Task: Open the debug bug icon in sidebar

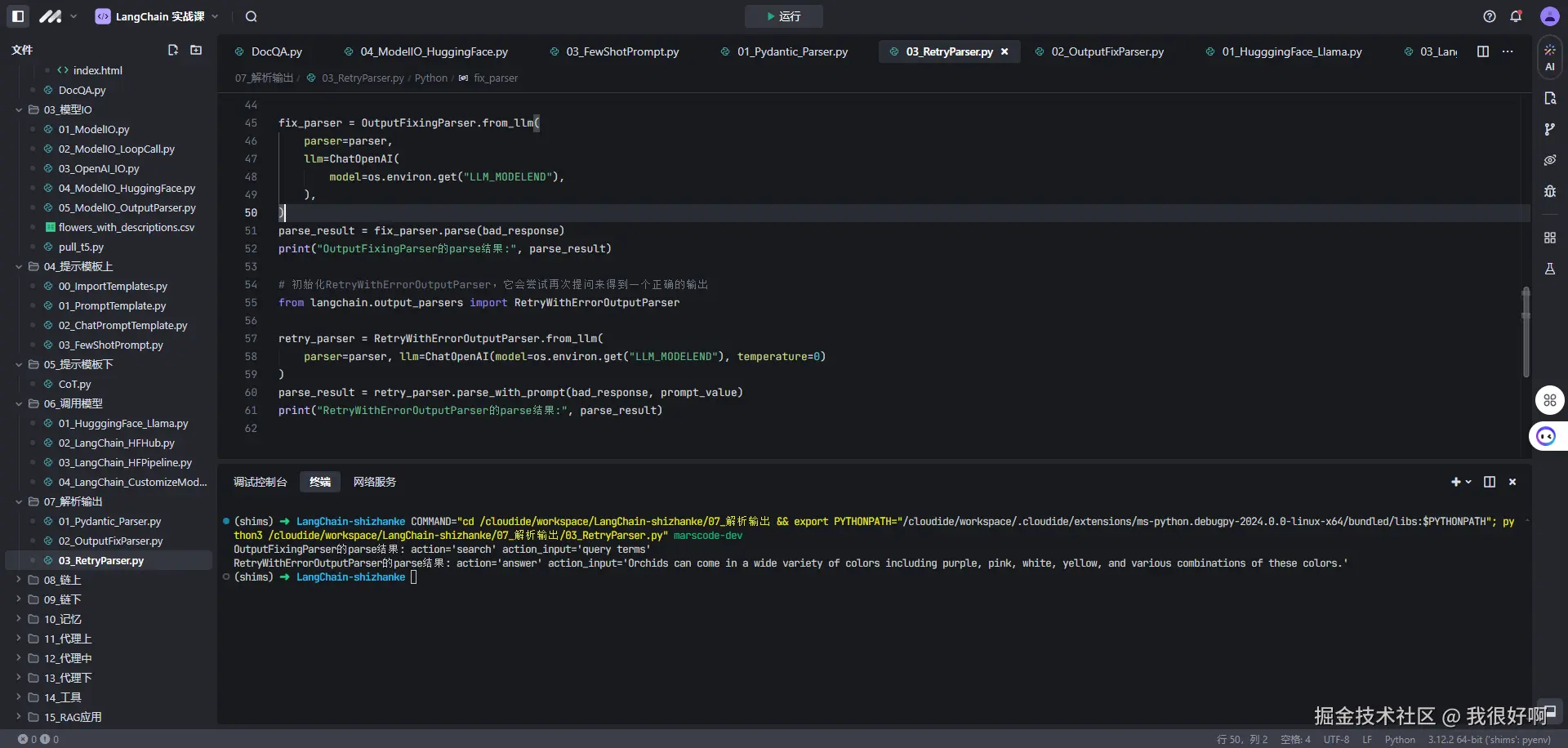Action: pos(1549,191)
